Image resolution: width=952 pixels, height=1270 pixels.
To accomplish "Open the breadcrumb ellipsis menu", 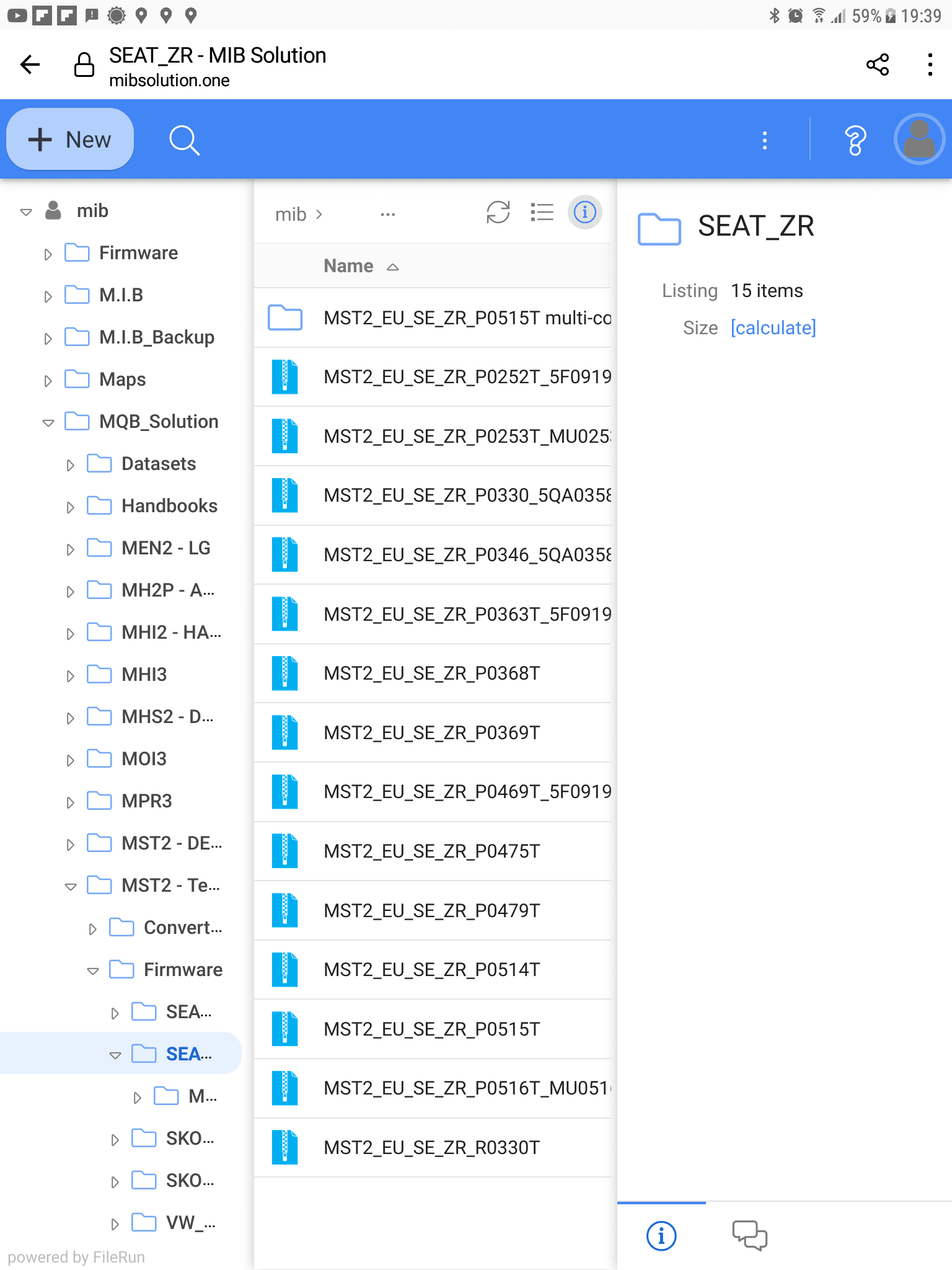I will [x=388, y=215].
